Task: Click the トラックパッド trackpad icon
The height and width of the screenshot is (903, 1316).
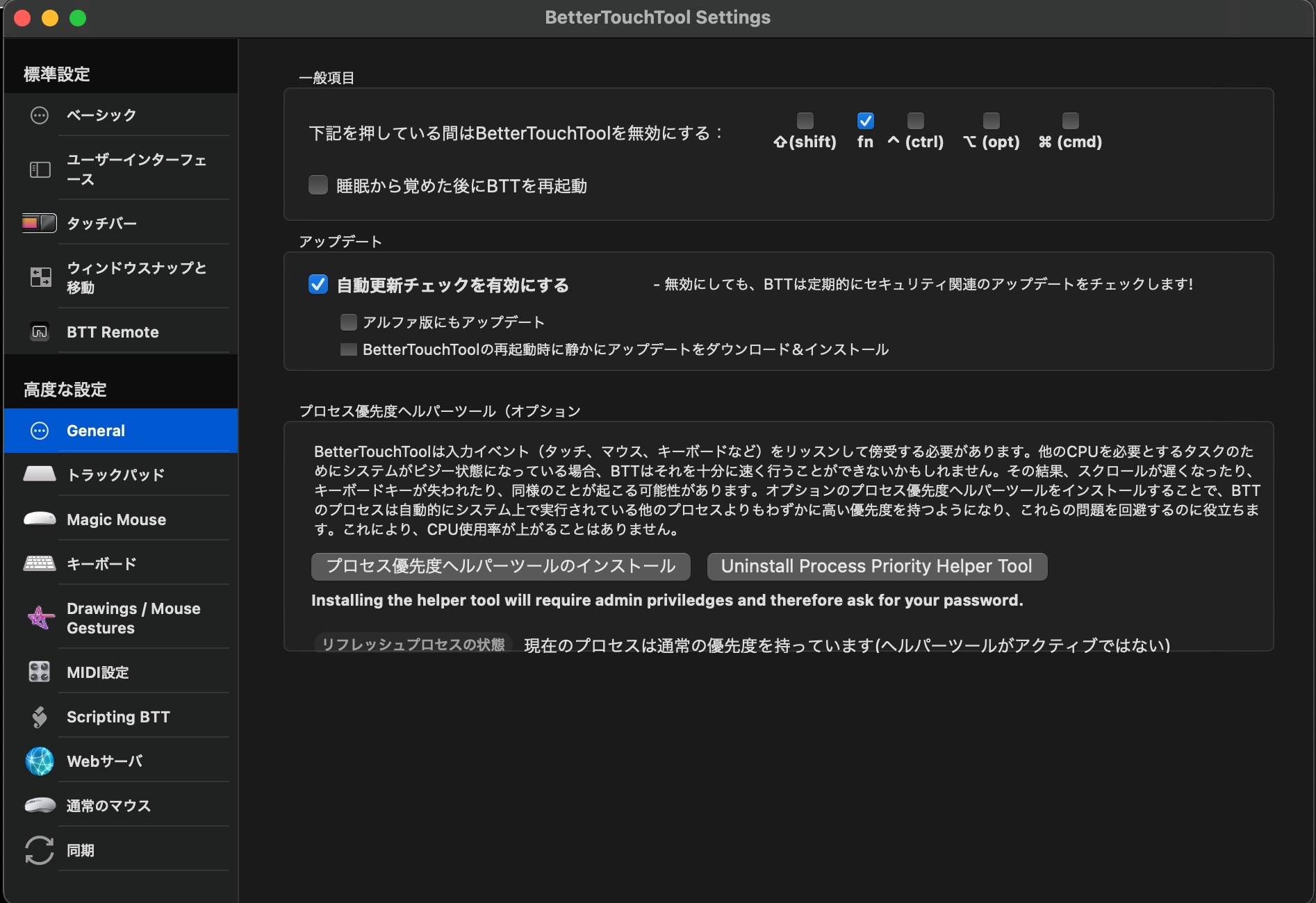Action: tap(40, 474)
